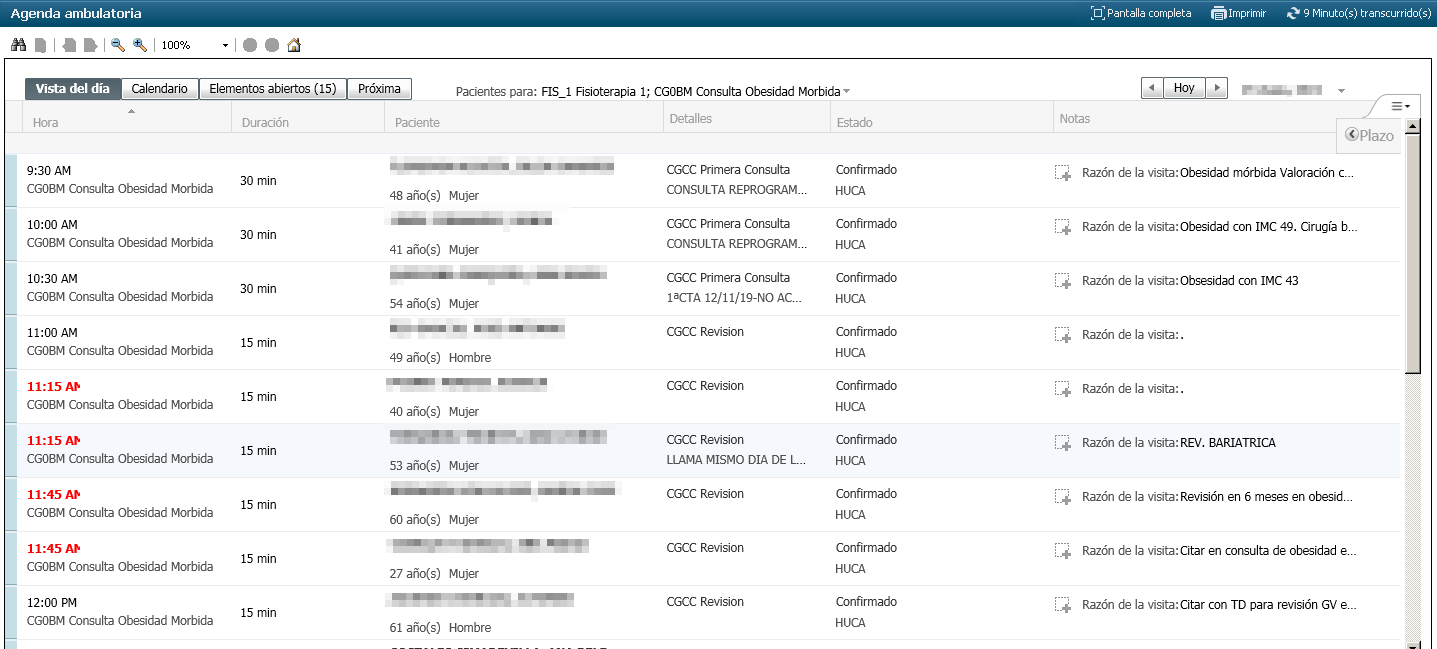The height and width of the screenshot is (649, 1437).
Task: Open the Elementos abiertos (15) tab
Action: (x=272, y=89)
